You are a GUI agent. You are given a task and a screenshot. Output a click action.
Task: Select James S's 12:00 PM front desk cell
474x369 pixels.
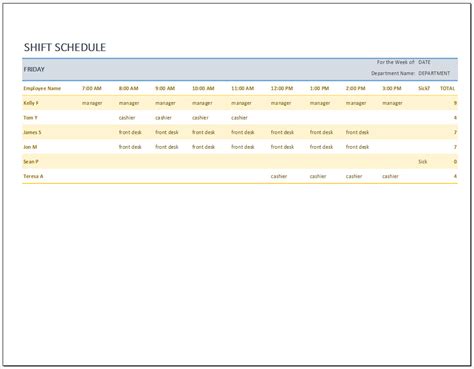point(282,132)
